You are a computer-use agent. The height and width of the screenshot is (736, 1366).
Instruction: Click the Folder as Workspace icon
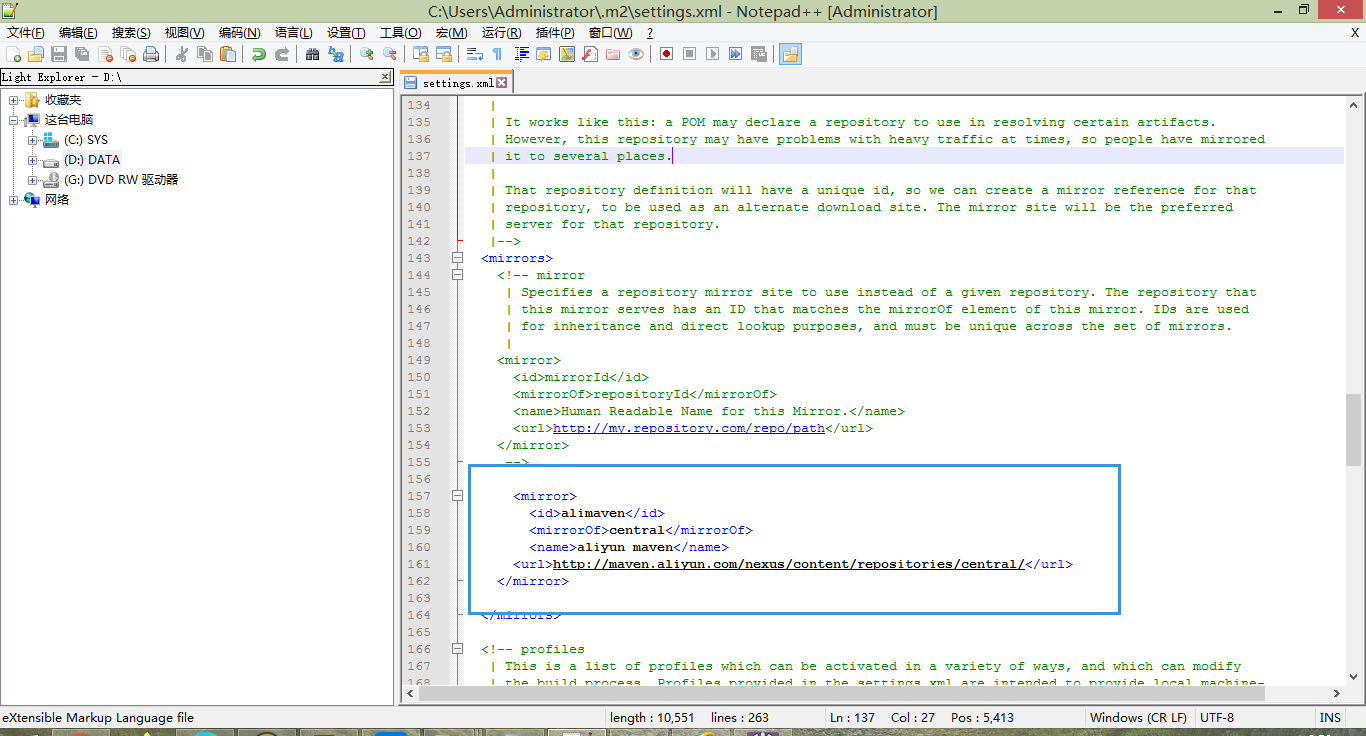(613, 54)
